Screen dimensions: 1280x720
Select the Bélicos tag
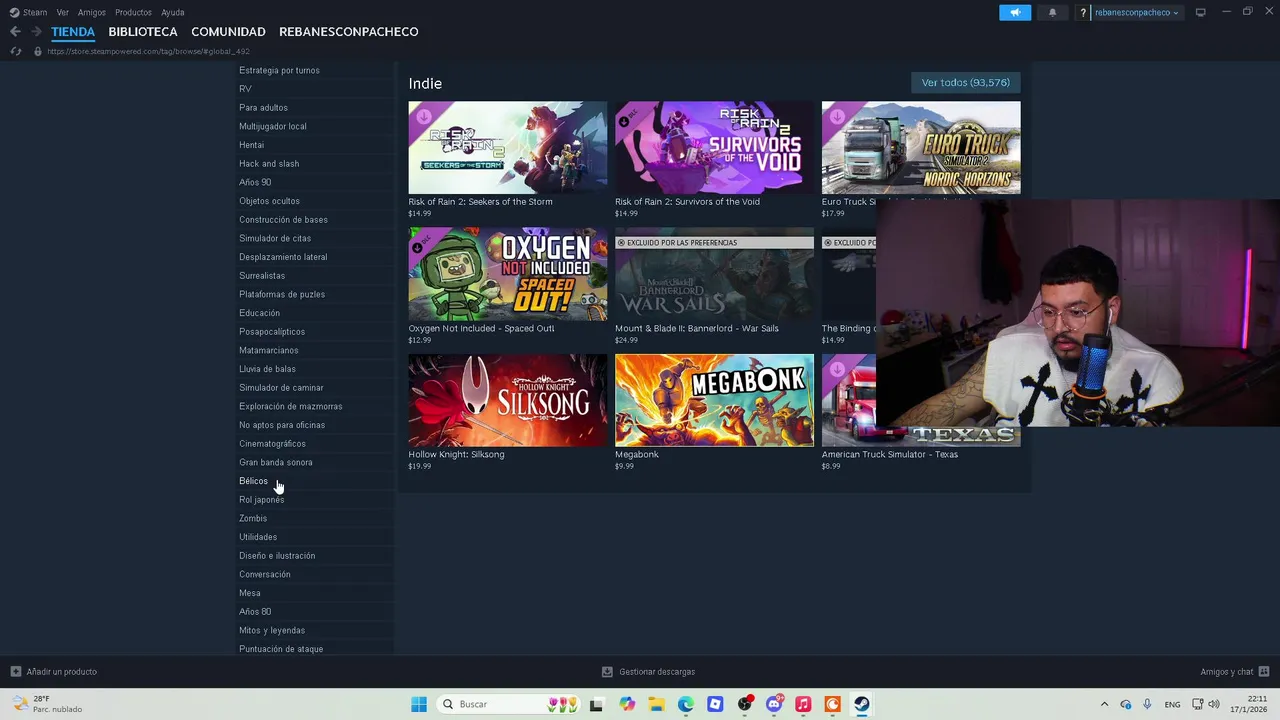point(253,481)
